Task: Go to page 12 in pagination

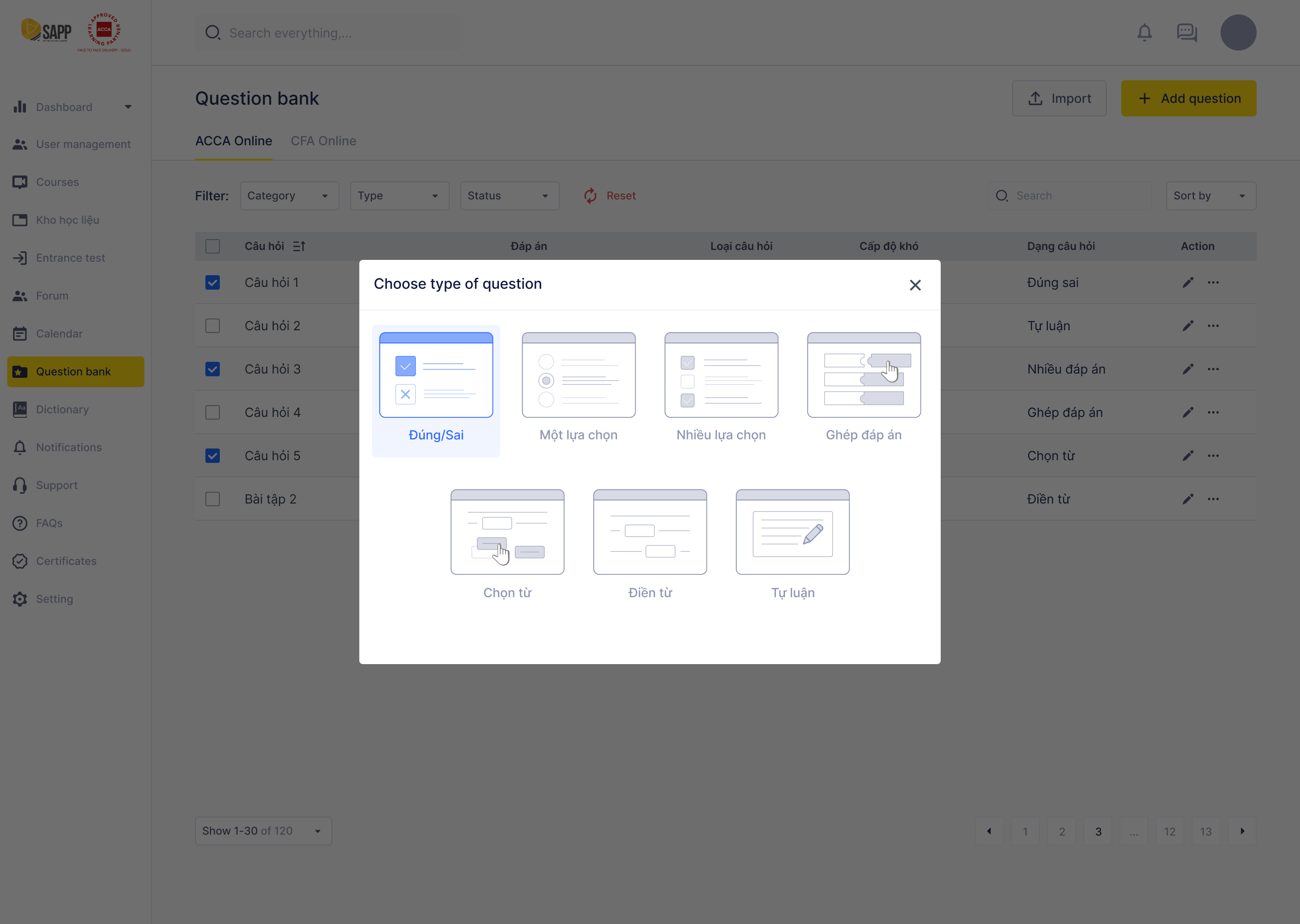Action: click(1170, 831)
